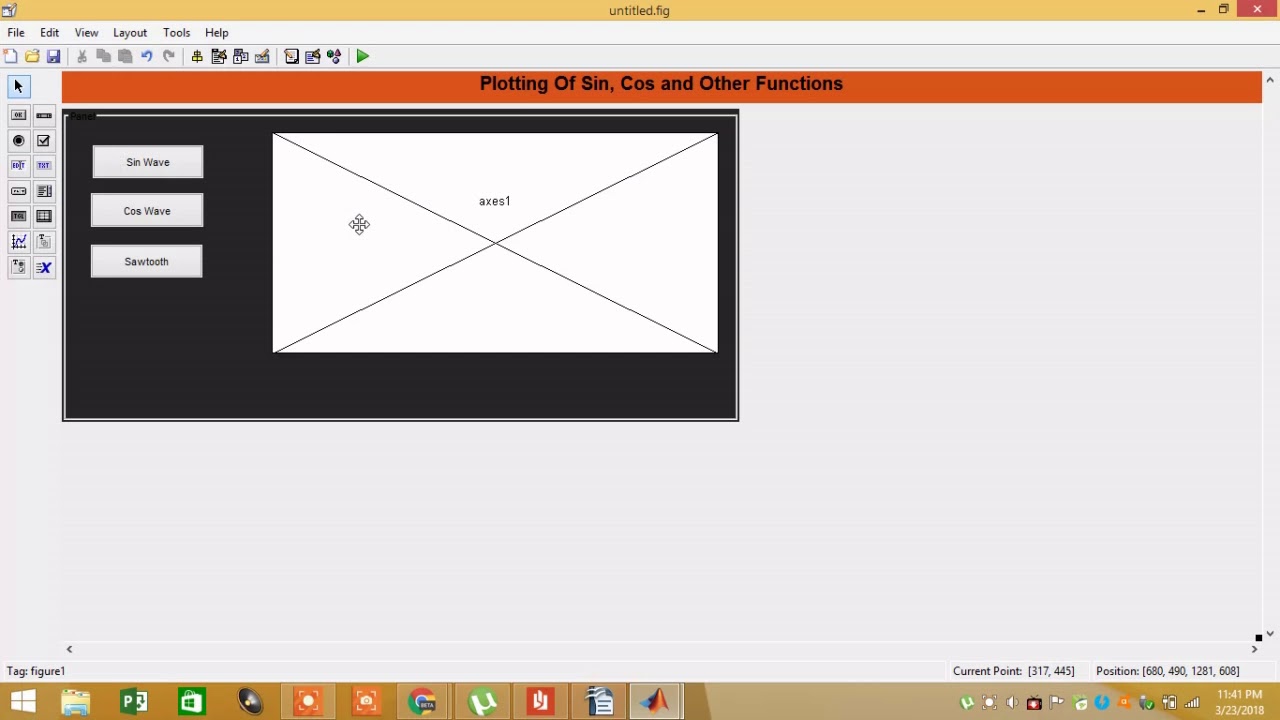
Task: Pick the Slider component in the palette
Action: point(44,116)
